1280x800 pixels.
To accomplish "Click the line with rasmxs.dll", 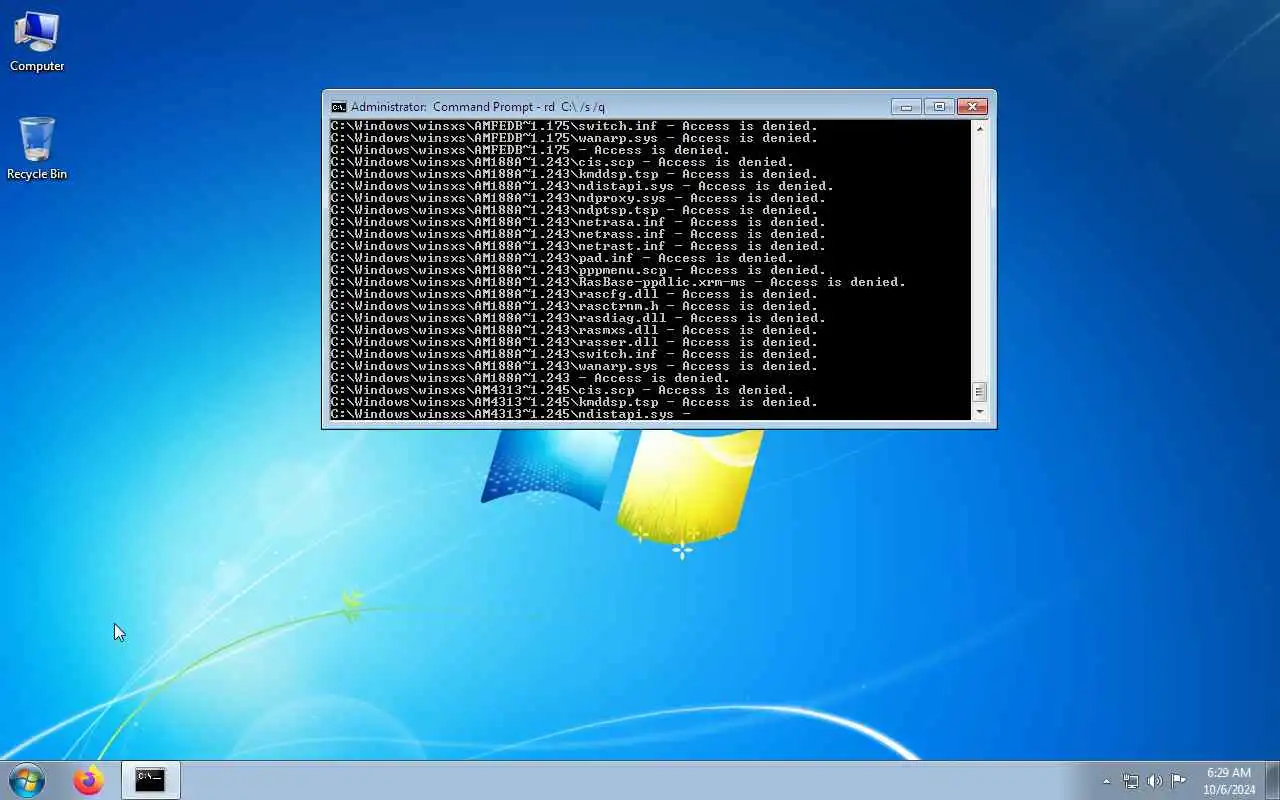I will [x=574, y=330].
